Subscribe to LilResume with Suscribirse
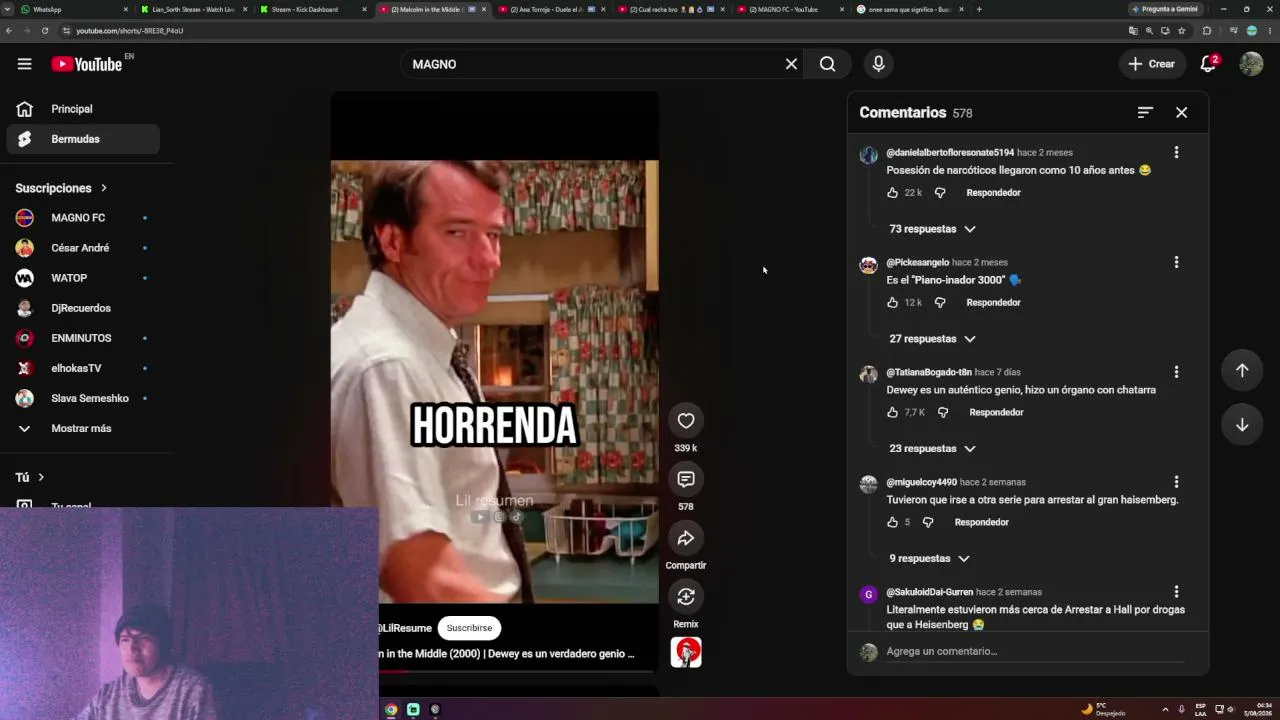 coord(469,628)
